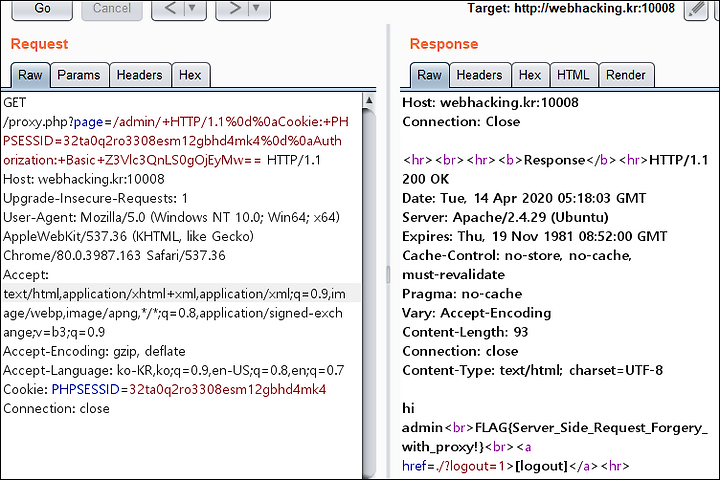Open the Response Render tab
Screen dimensions: 720x480
[626, 75]
